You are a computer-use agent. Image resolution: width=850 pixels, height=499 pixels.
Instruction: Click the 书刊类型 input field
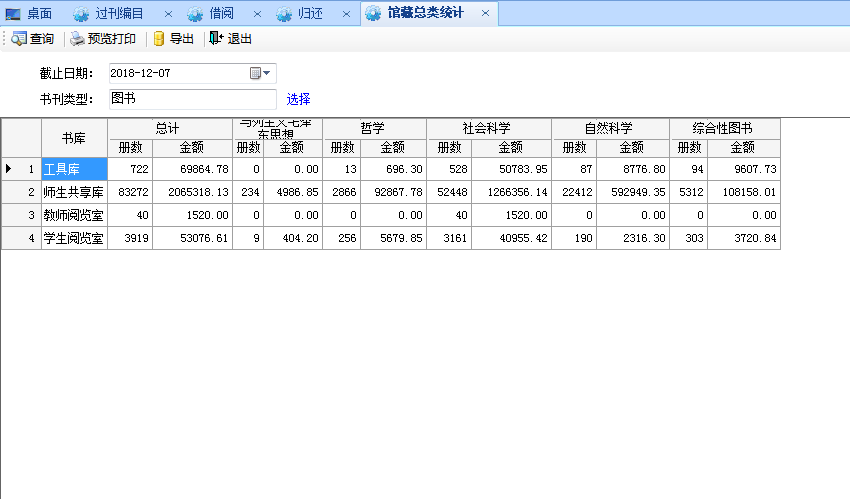coord(190,99)
